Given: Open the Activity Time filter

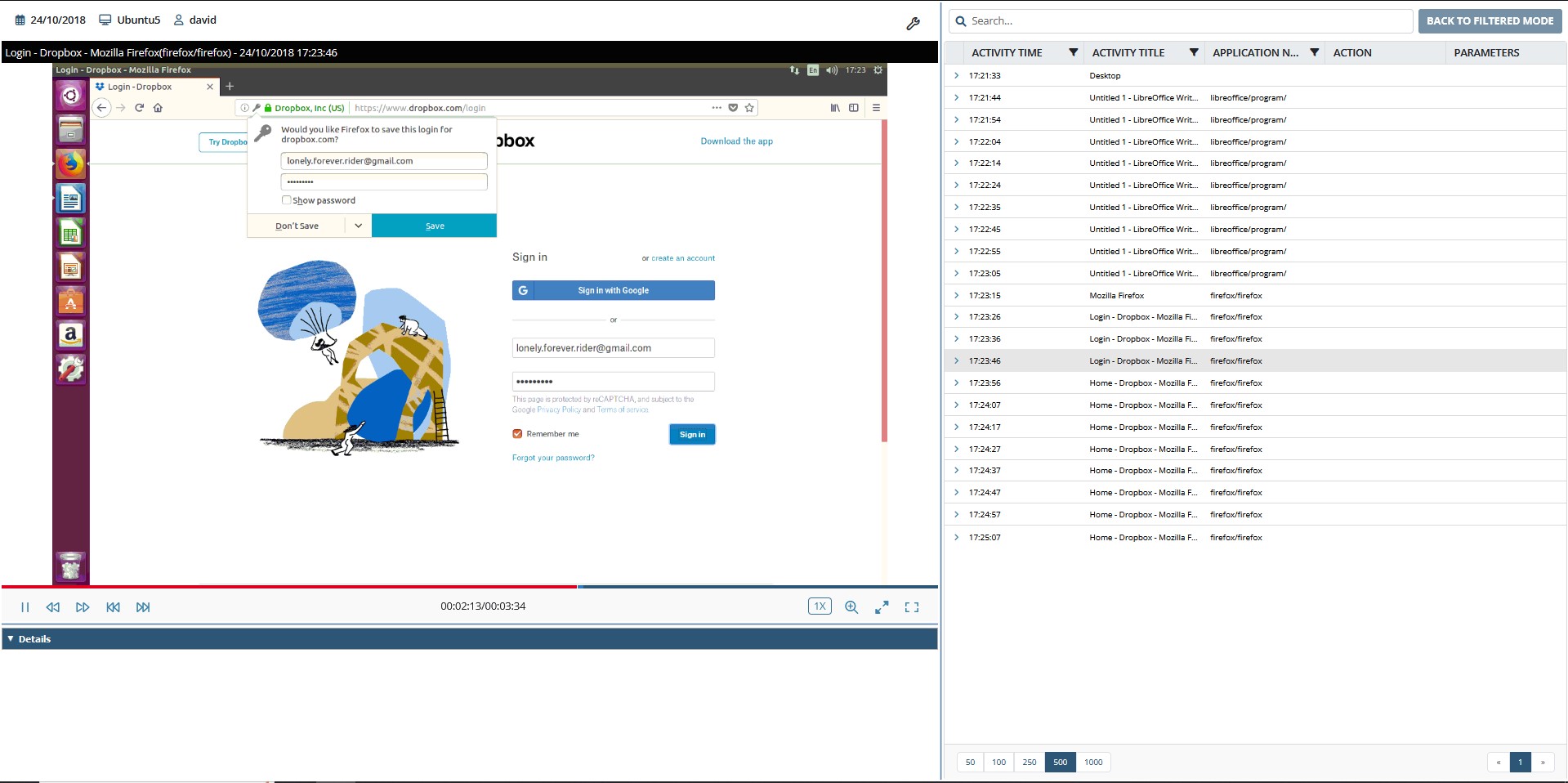Looking at the screenshot, I should point(1074,52).
